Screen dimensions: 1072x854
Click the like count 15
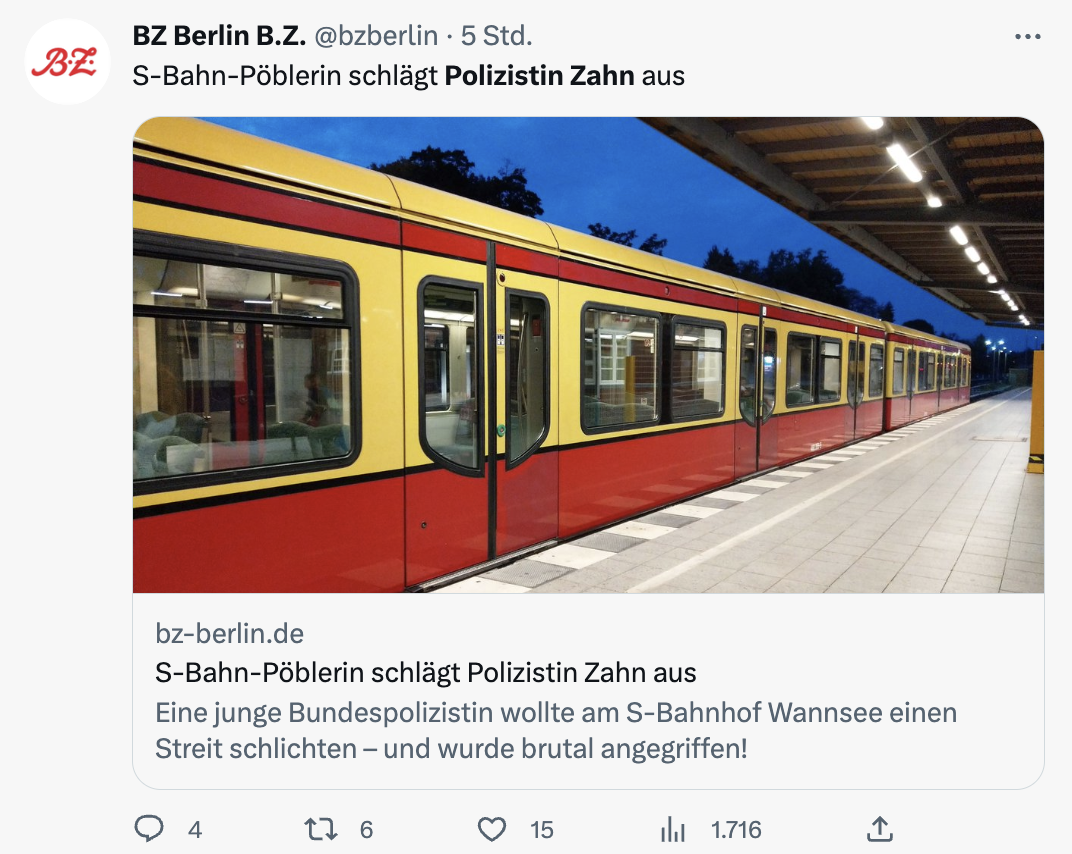pos(542,829)
